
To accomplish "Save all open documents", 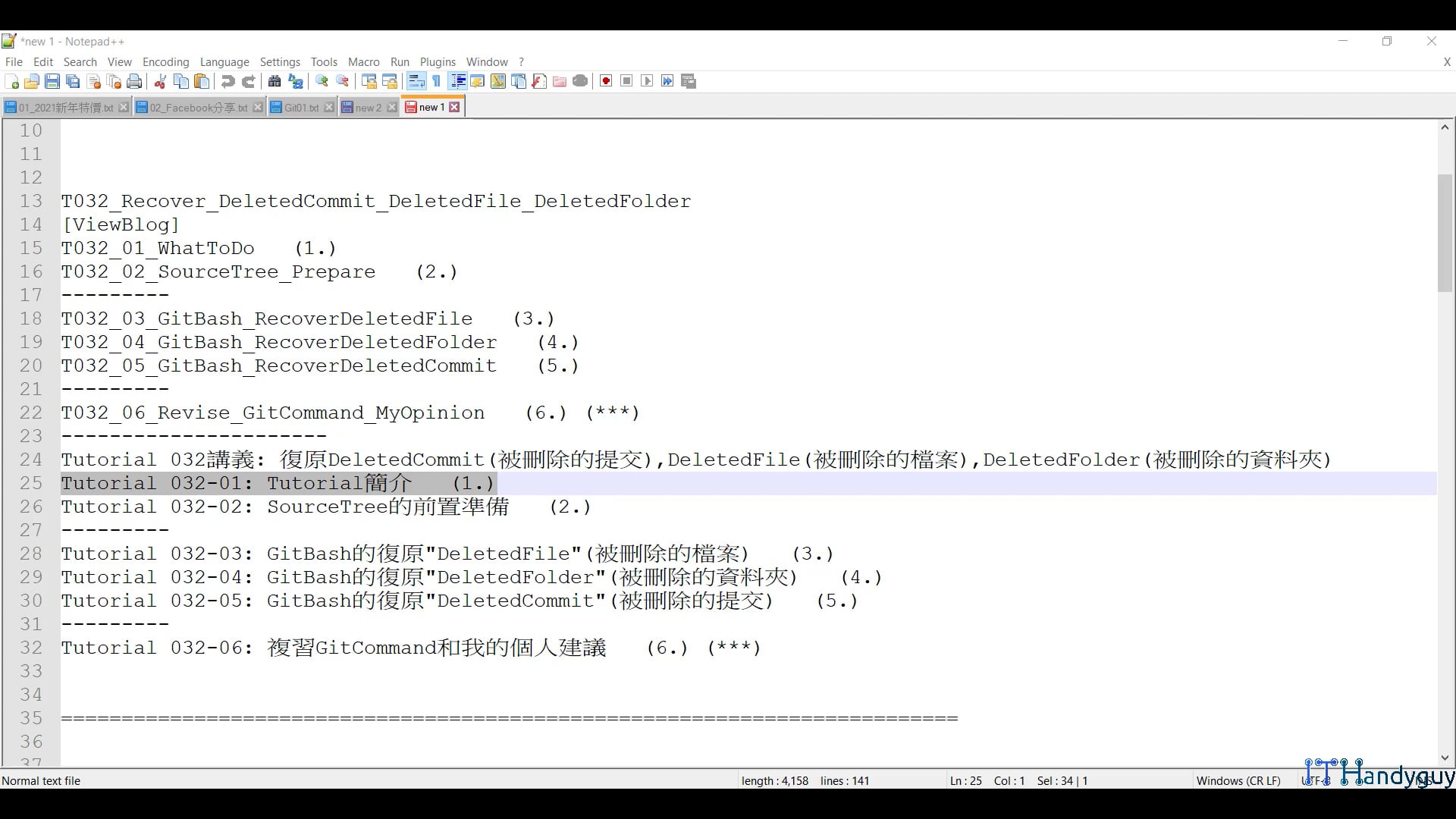I will [74, 81].
